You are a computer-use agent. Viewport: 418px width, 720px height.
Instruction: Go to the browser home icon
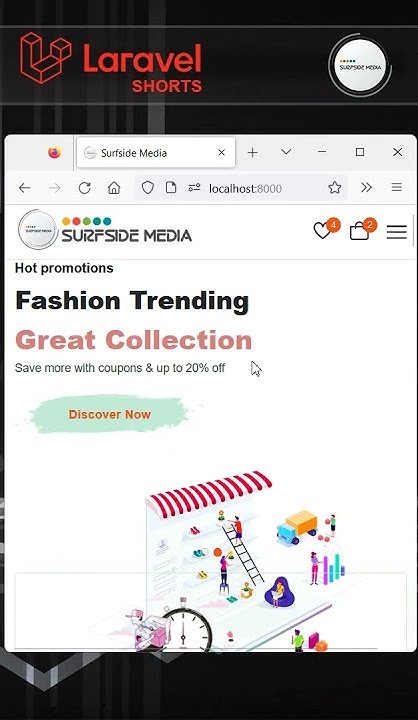click(x=114, y=187)
